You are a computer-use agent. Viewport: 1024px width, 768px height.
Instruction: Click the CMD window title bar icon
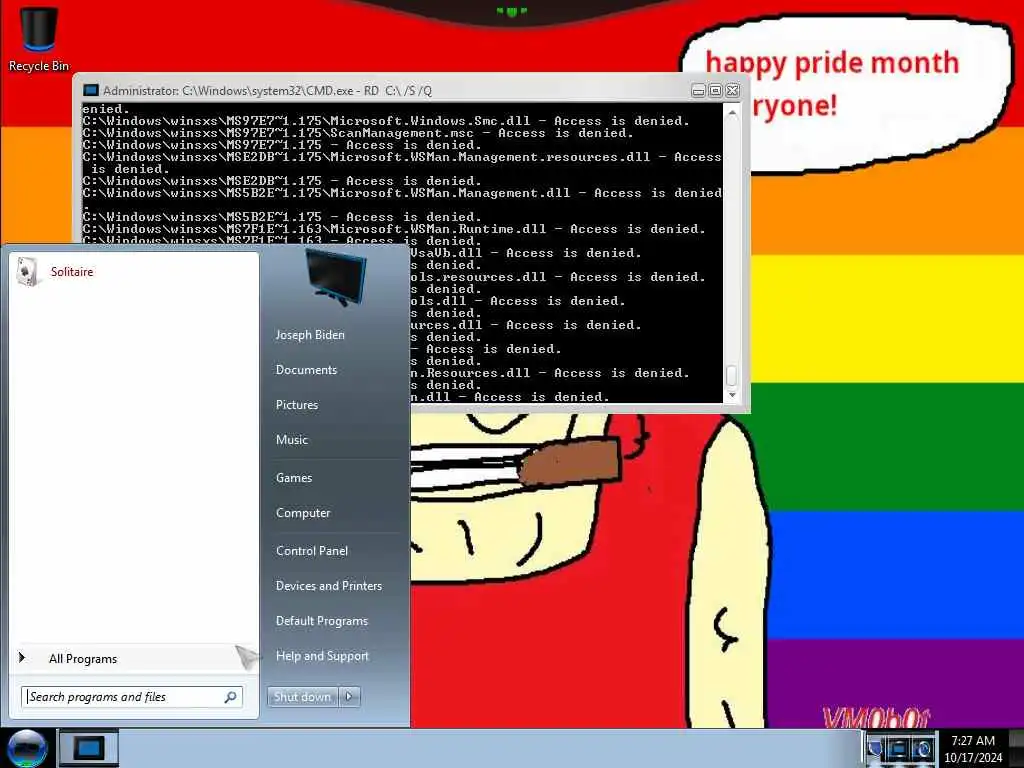tap(91, 90)
